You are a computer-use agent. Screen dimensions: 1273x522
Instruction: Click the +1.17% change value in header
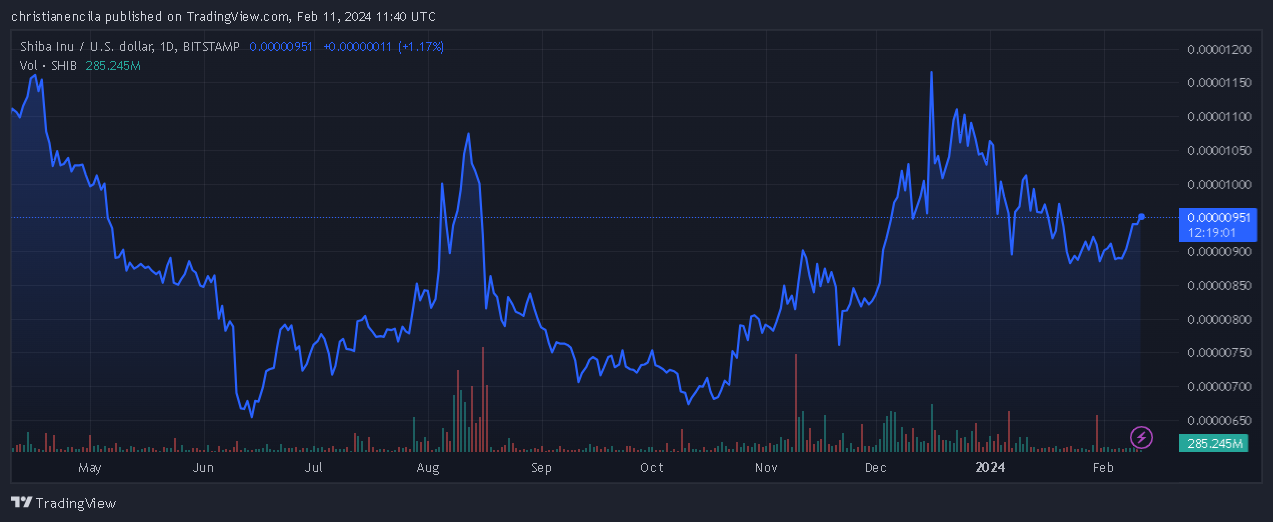pyautogui.click(x=421, y=47)
